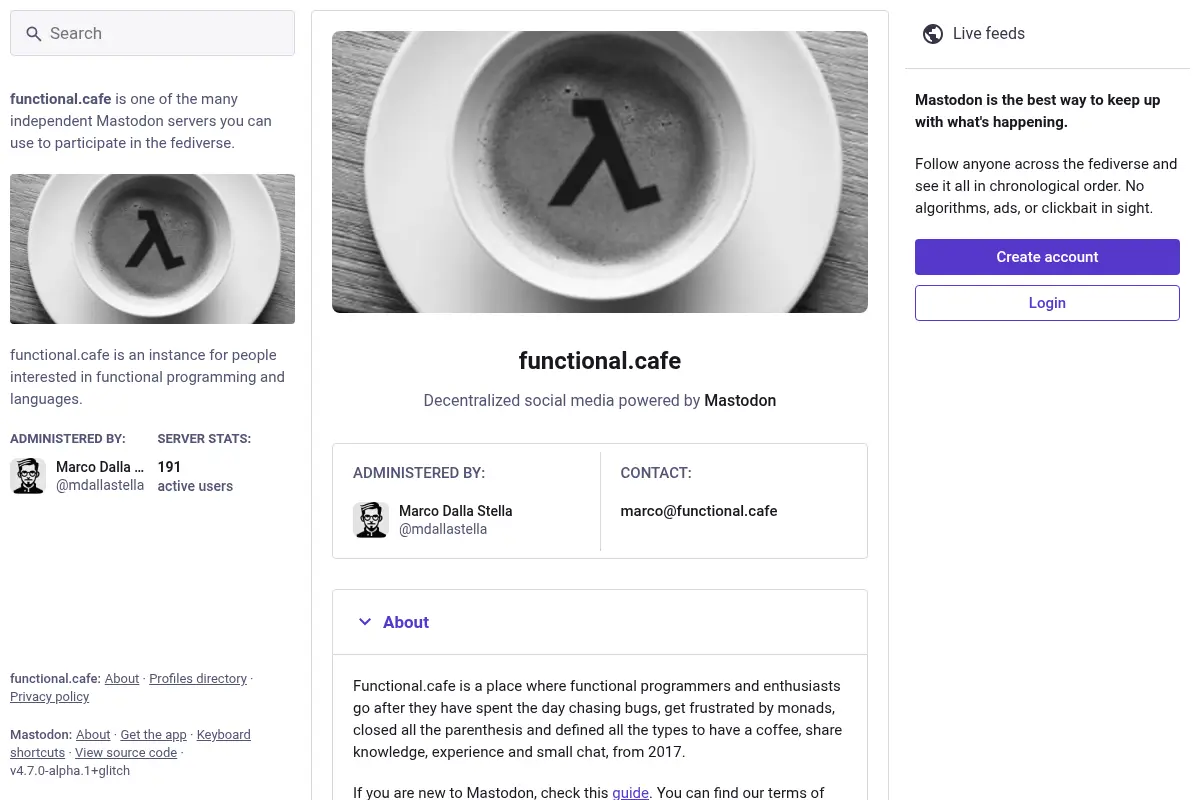Click the Create account button
This screenshot has height=800, width=1200.
point(1047,257)
